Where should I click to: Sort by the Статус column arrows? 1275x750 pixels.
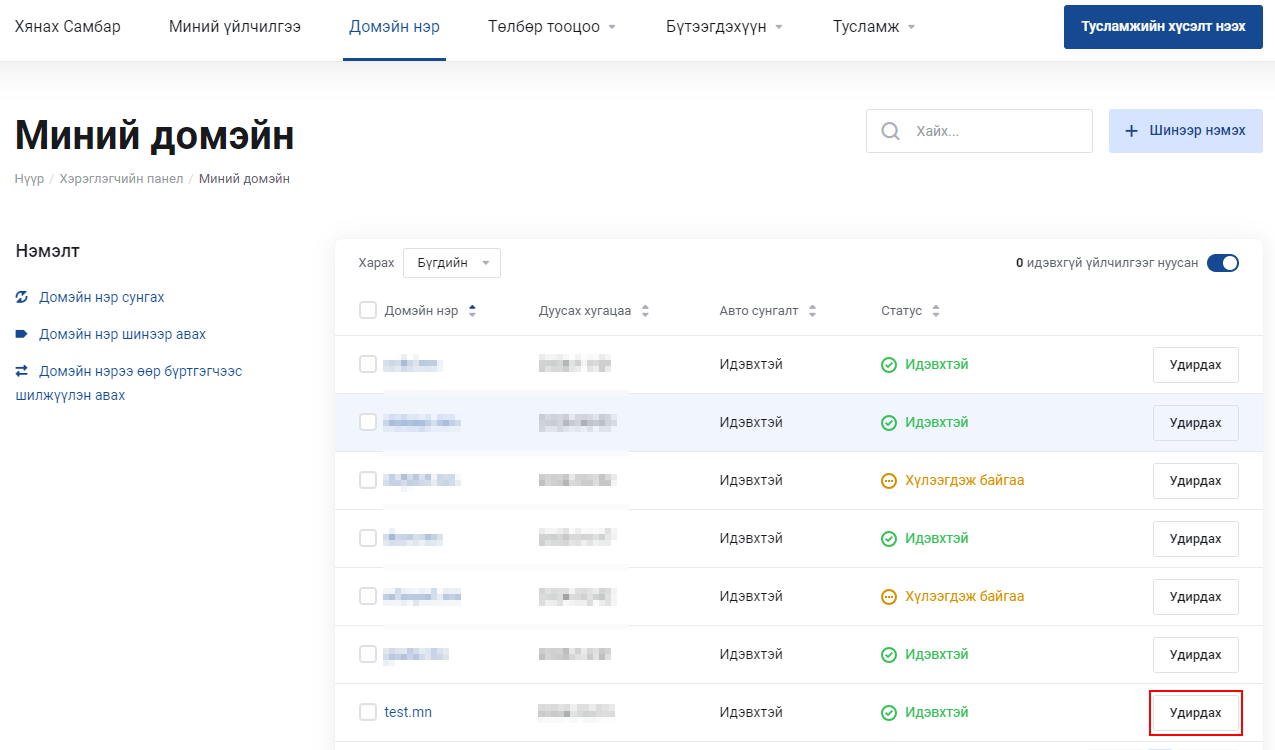tap(936, 311)
